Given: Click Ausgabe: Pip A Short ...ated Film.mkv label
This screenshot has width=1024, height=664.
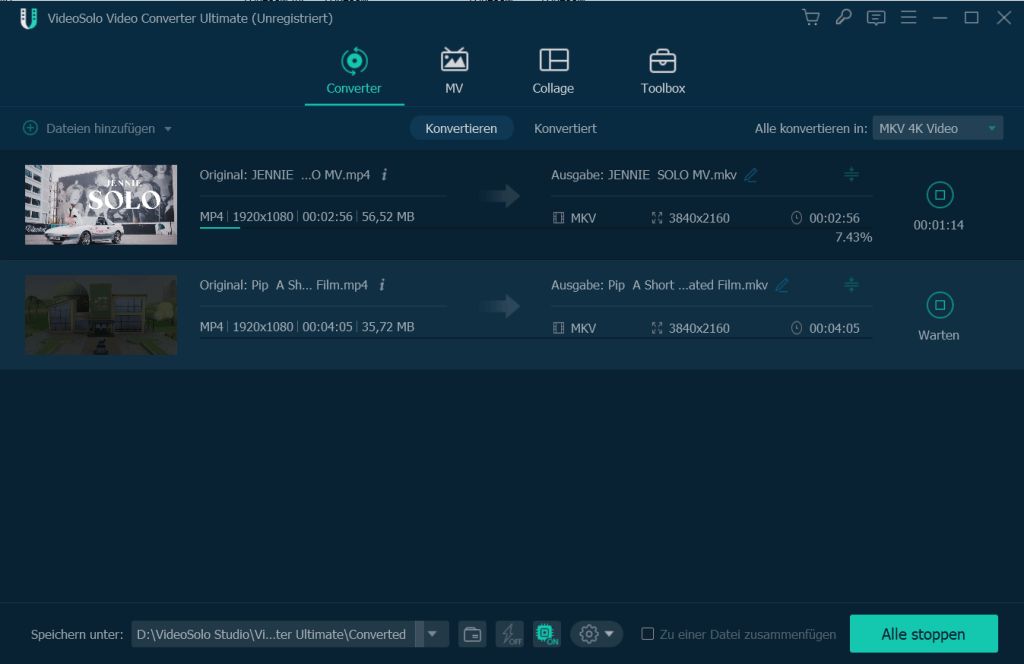Looking at the screenshot, I should pyautogui.click(x=660, y=285).
